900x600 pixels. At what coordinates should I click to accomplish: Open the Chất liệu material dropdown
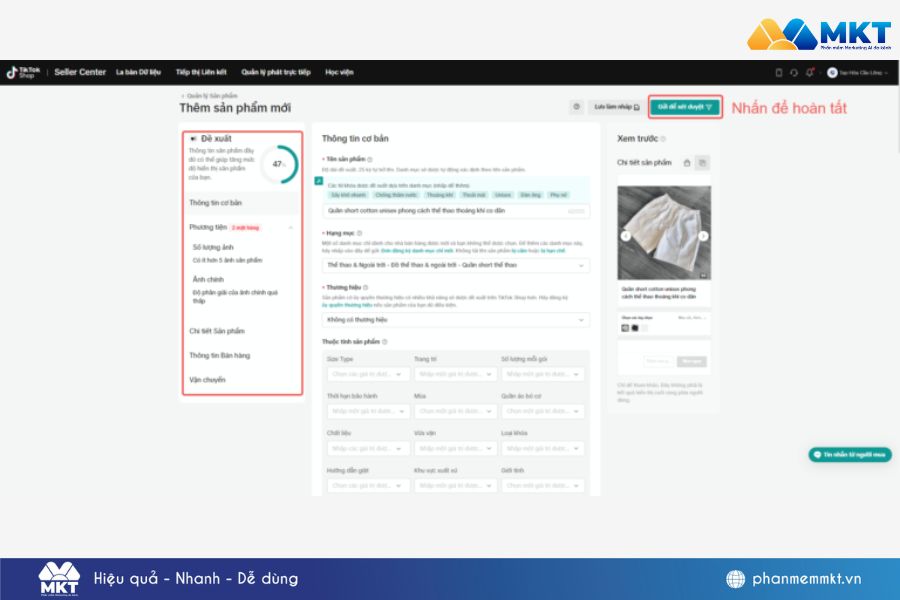[368, 448]
